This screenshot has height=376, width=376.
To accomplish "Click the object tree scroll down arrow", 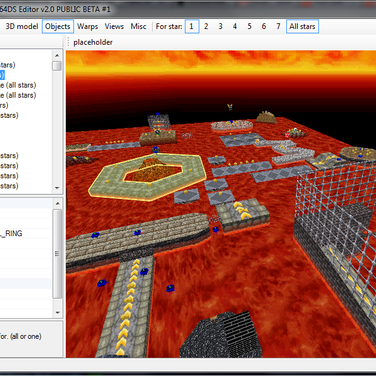I will pos(57,188).
